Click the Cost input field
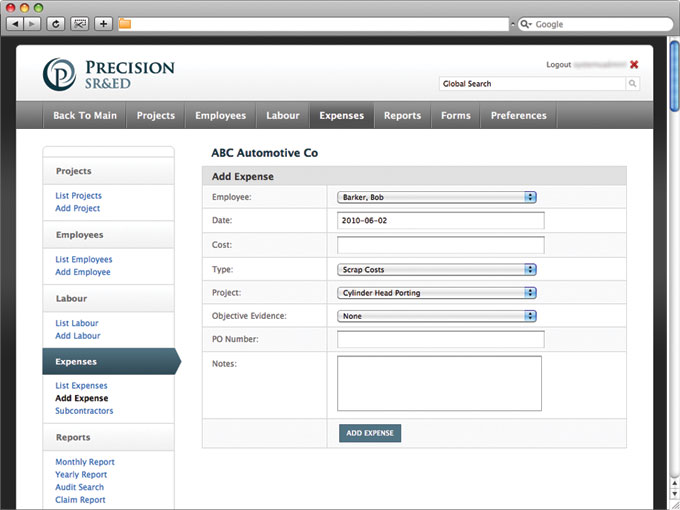 pos(441,245)
